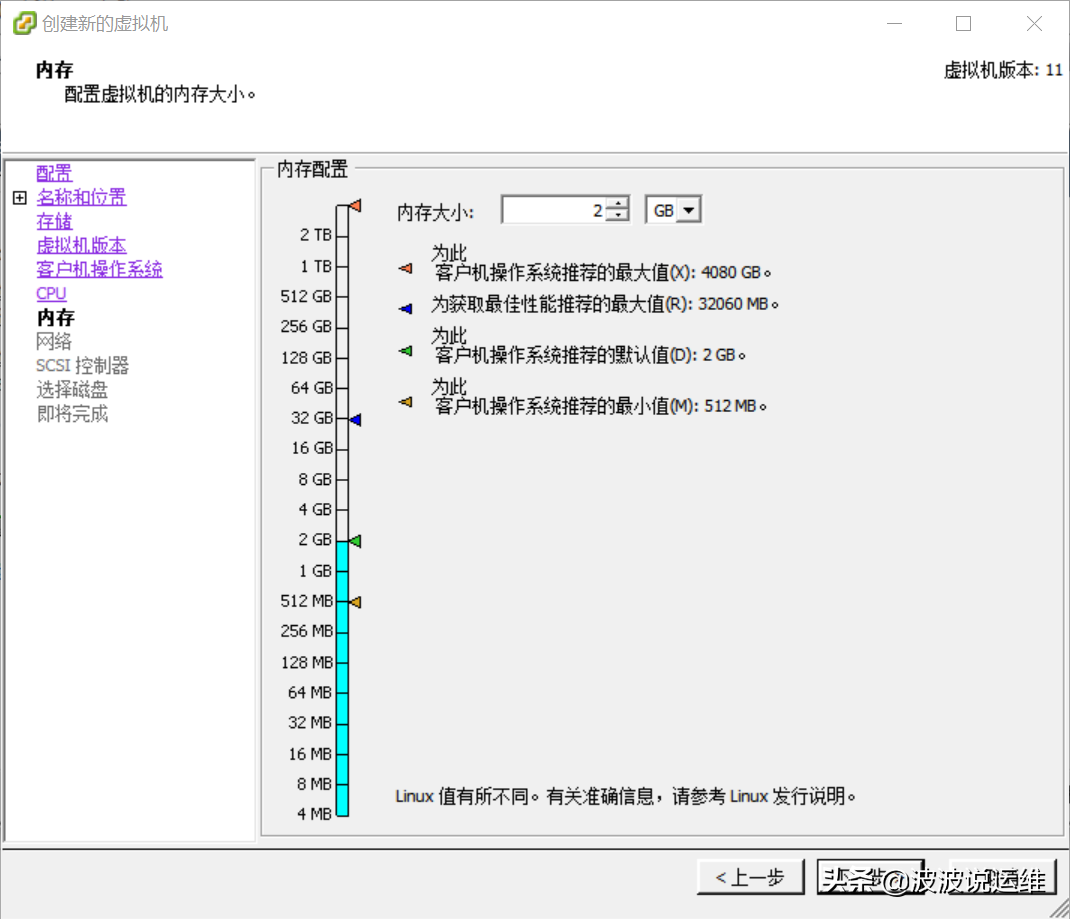Select the current 内存 step in sidebar
The height and width of the screenshot is (919, 1070).
56,317
